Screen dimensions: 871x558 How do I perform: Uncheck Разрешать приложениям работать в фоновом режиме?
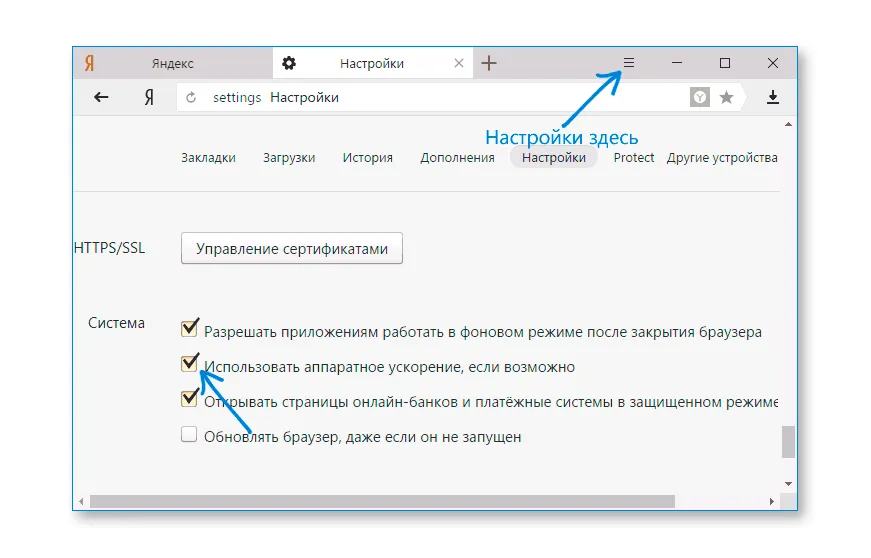pos(189,328)
